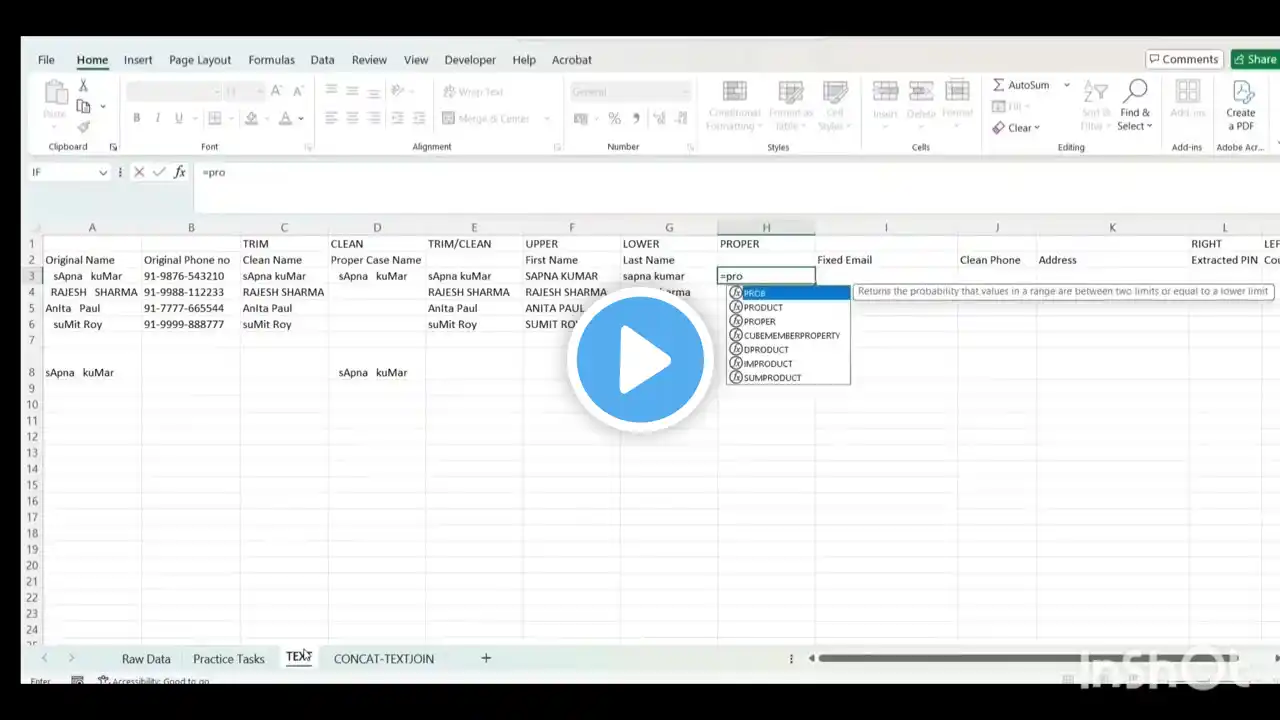
Task: Open the Name Box dropdown
Action: coord(103,173)
